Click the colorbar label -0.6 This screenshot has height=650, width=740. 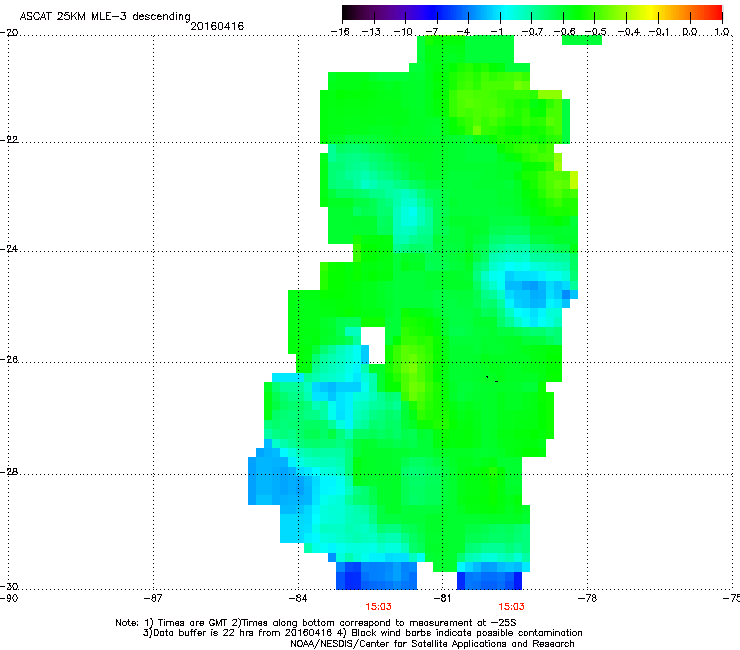point(564,32)
